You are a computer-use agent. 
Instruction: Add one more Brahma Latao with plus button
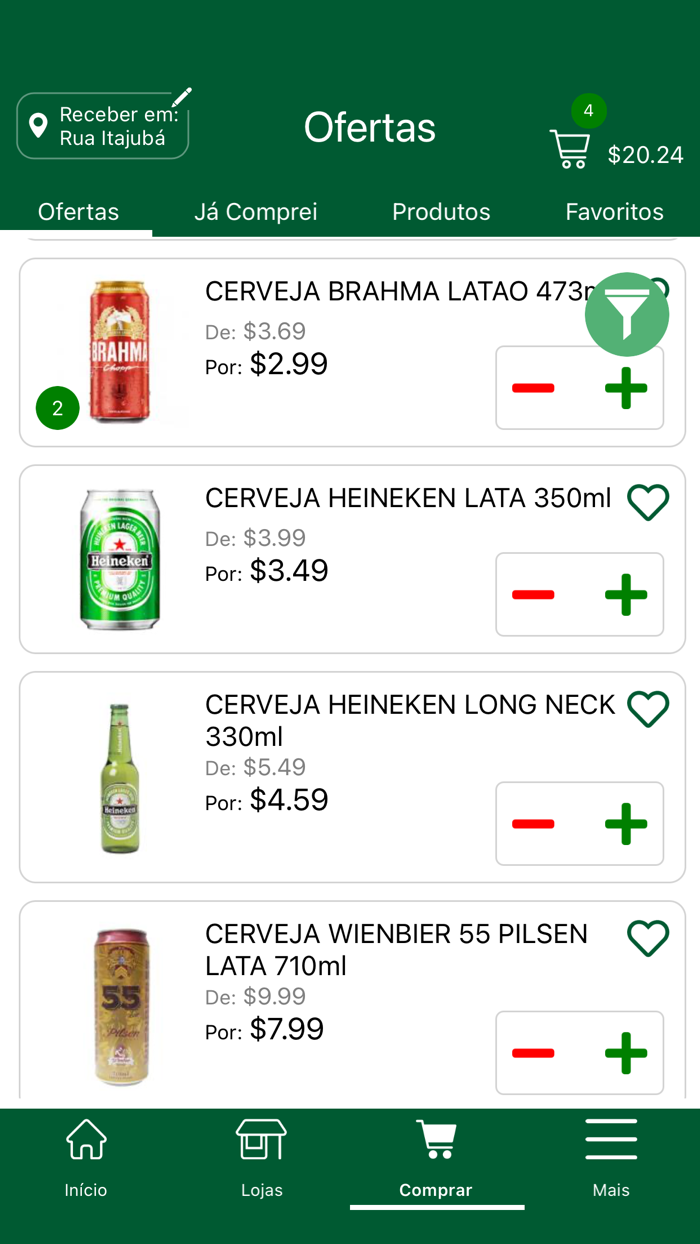coord(626,387)
